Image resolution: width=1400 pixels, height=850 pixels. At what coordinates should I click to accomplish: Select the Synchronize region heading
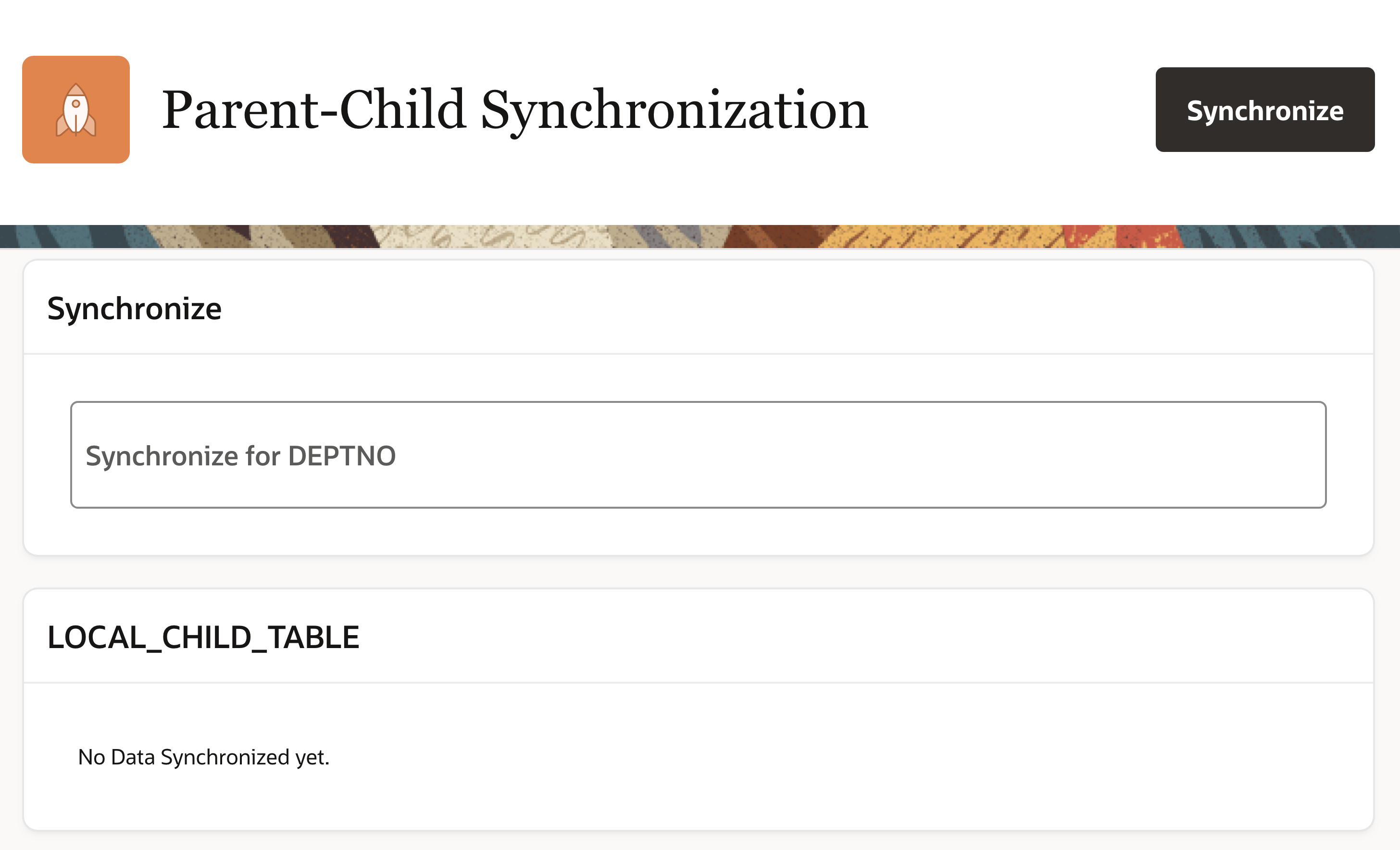pyautogui.click(x=134, y=309)
